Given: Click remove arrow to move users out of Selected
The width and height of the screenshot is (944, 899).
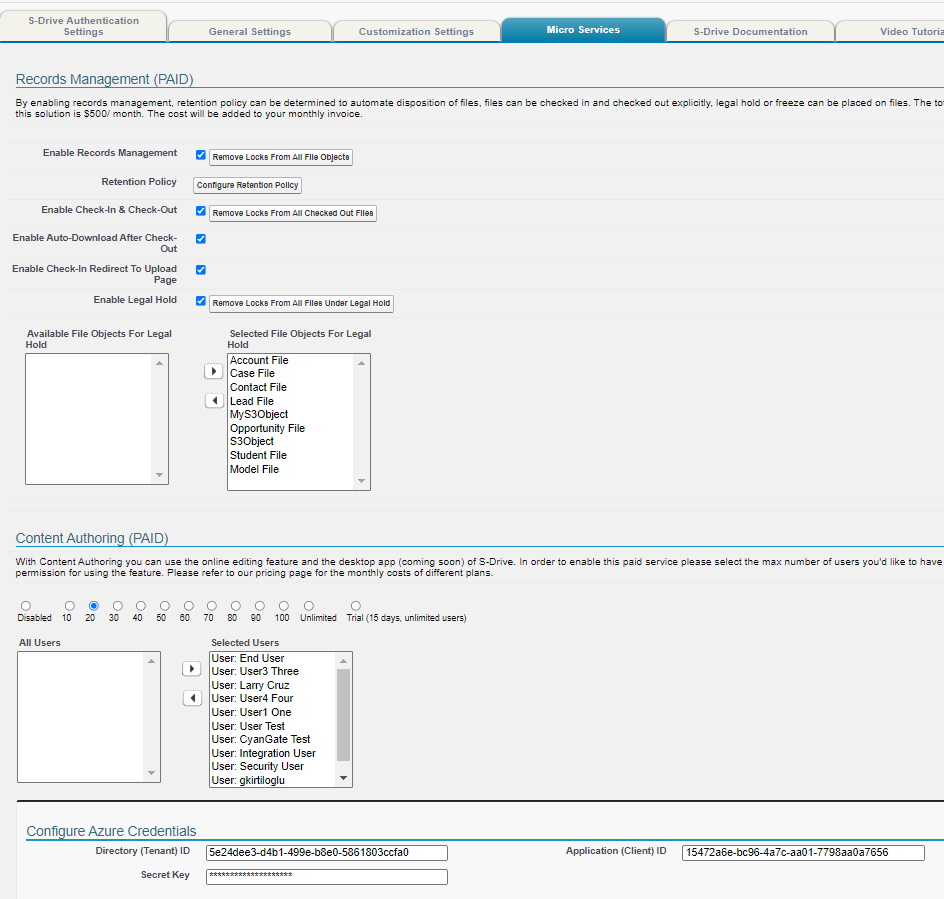Looking at the screenshot, I should pyautogui.click(x=192, y=698).
